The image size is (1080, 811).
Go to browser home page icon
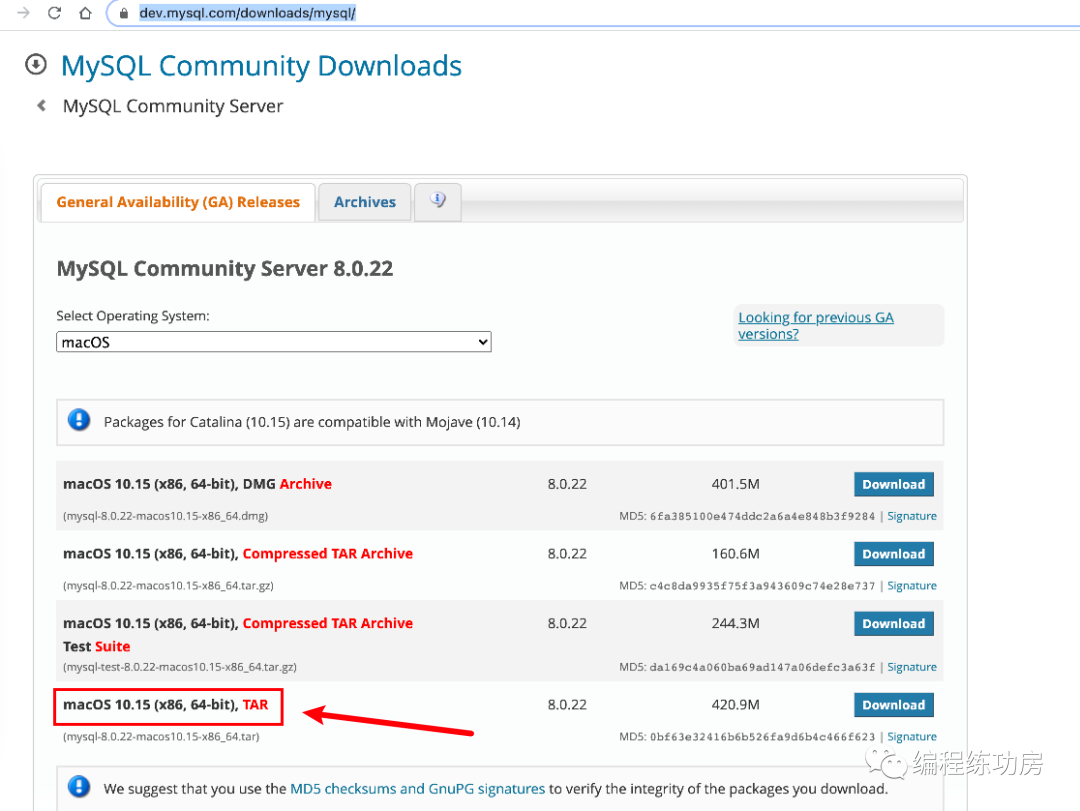tap(85, 13)
